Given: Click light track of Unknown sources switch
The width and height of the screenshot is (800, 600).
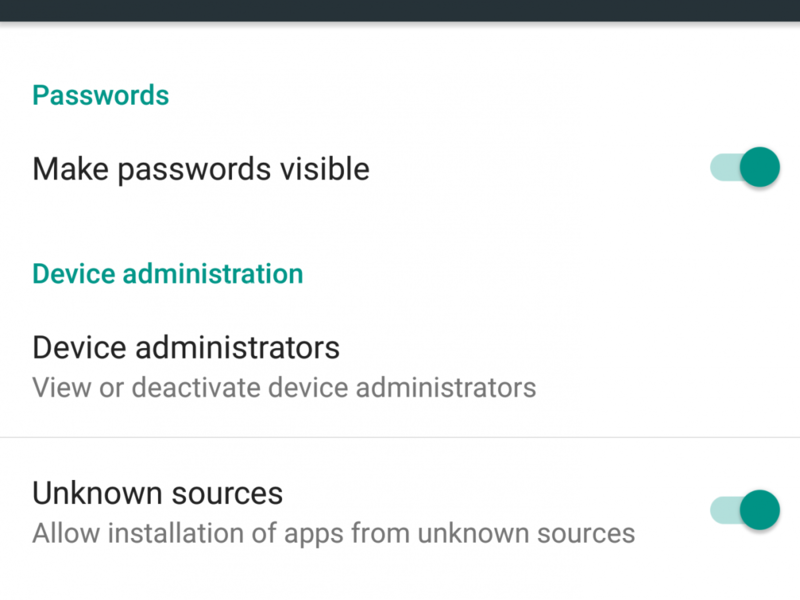Looking at the screenshot, I should [722, 510].
